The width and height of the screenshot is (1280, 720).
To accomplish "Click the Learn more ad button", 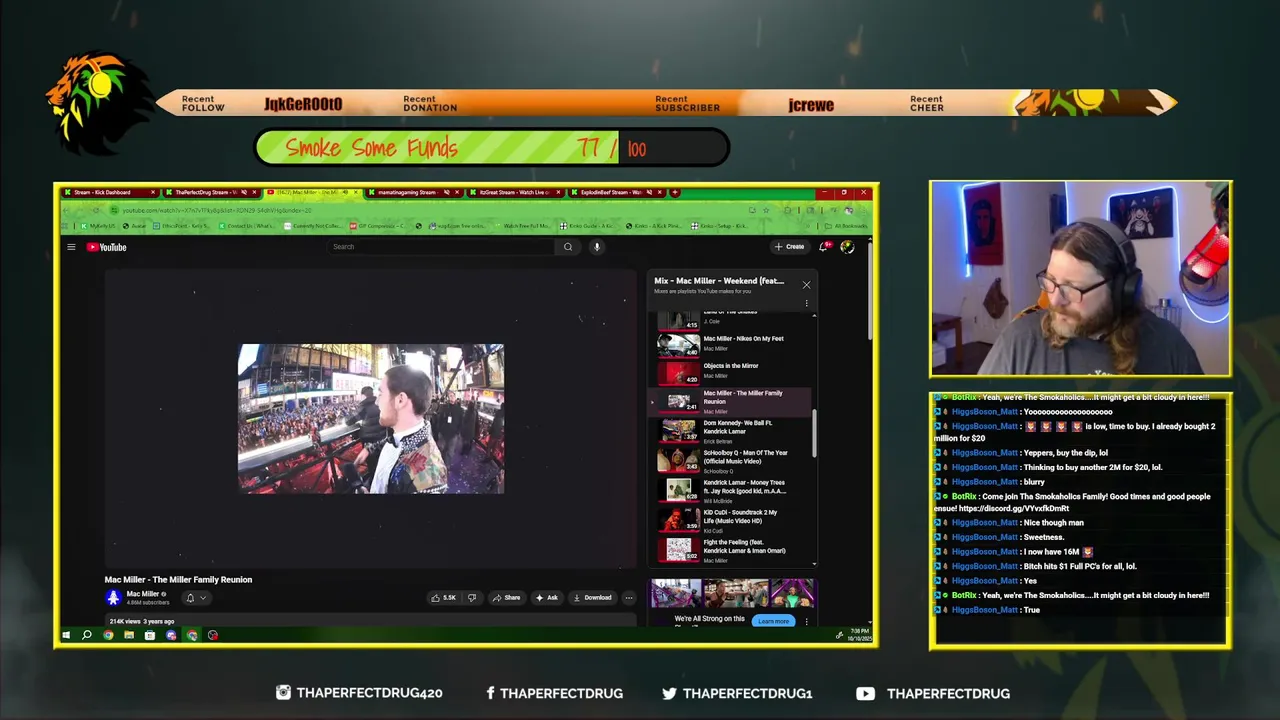I will point(773,621).
